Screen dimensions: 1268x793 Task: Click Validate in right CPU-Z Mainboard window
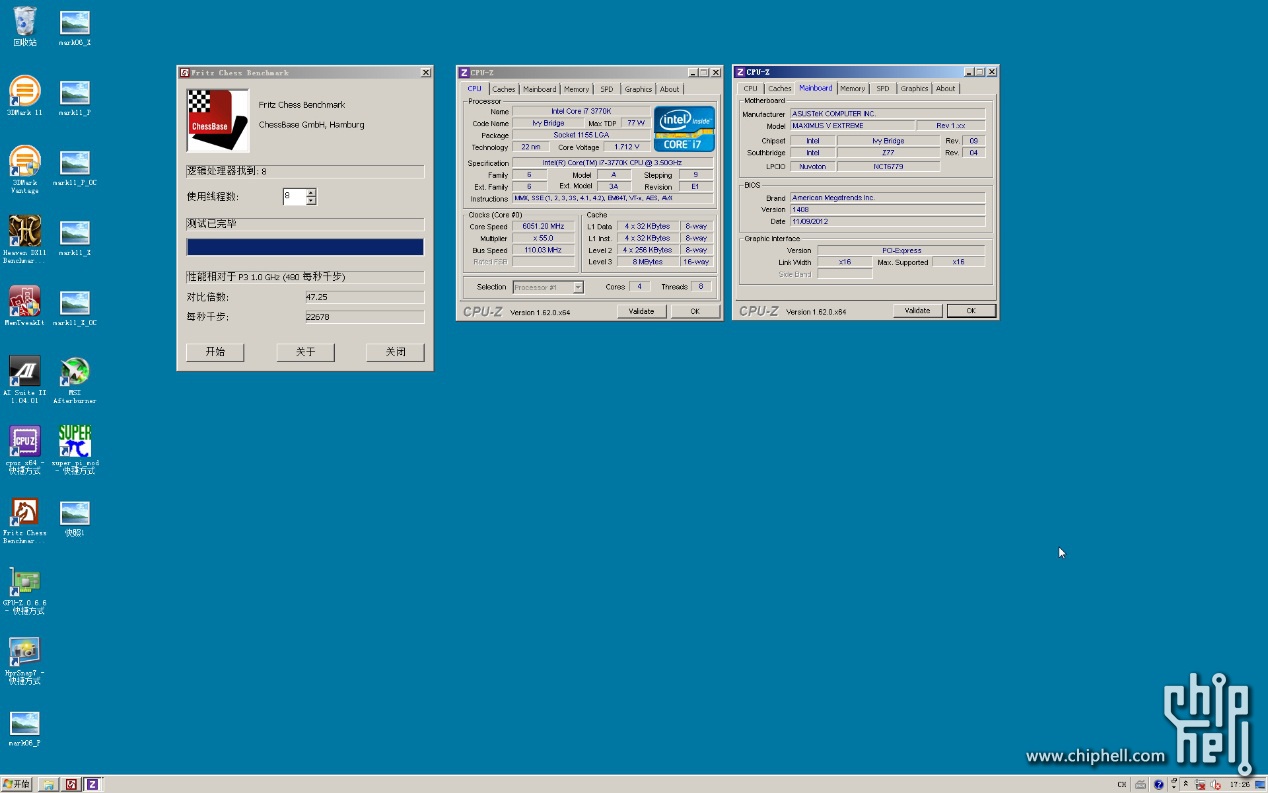coord(917,311)
